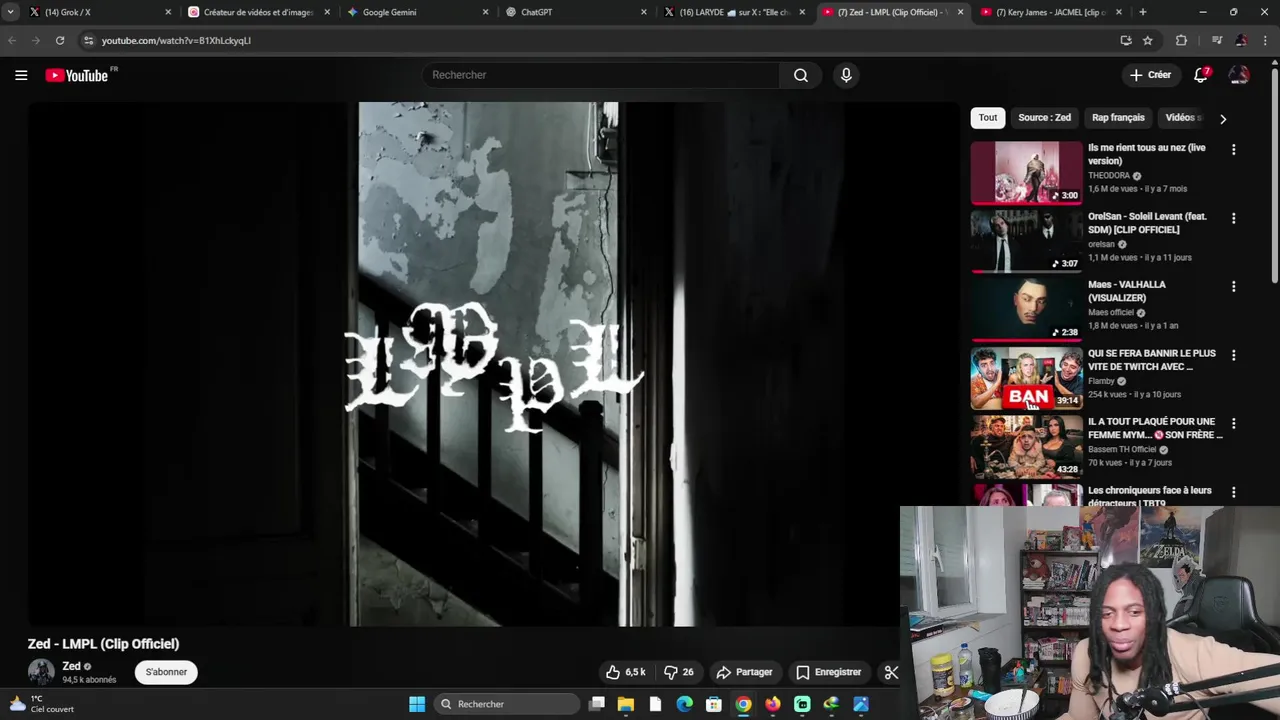Viewport: 1280px width, 720px height.
Task: Click the Rechercher search field on YouTube
Action: coord(600,75)
